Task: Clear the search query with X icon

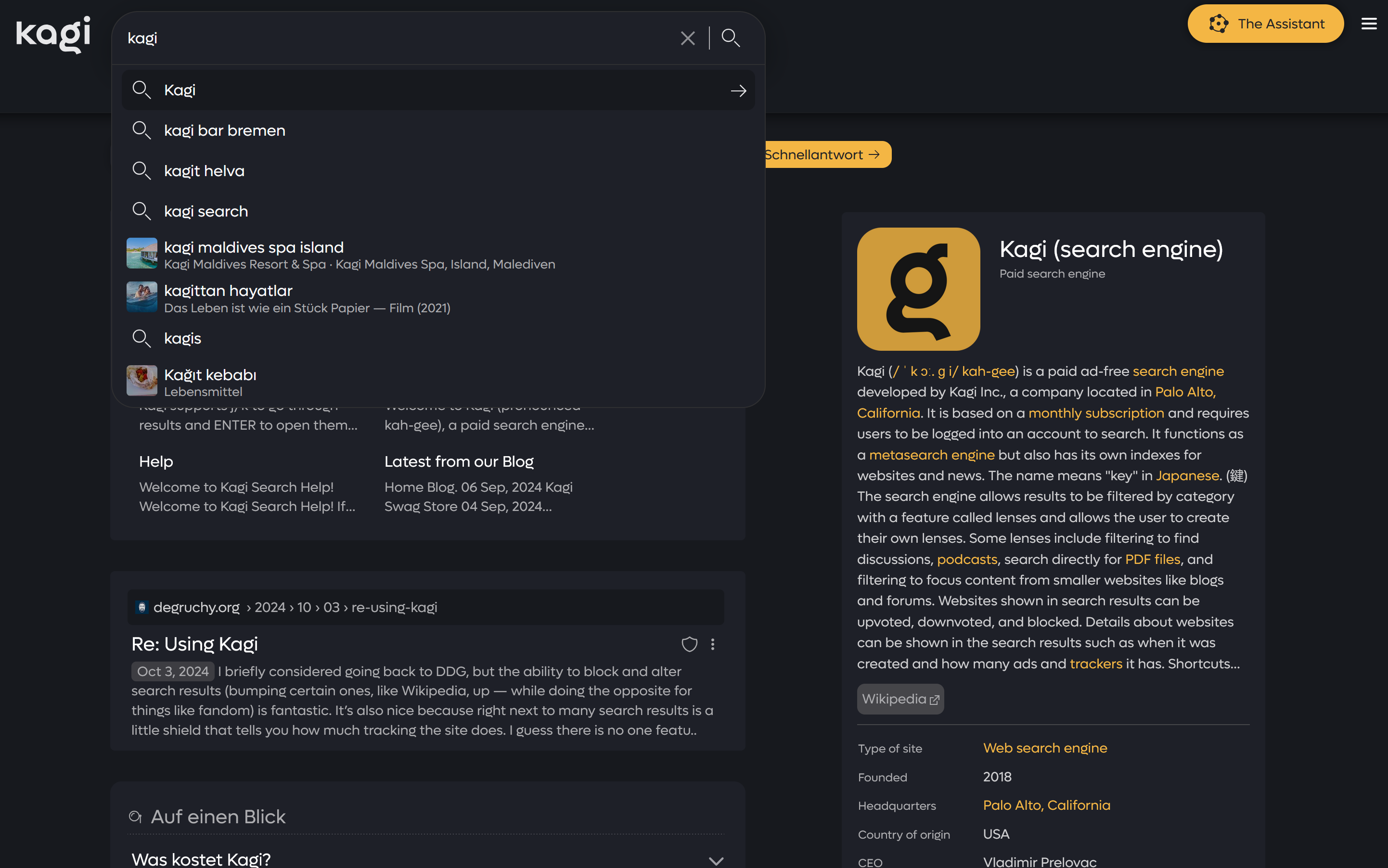Action: [687, 38]
